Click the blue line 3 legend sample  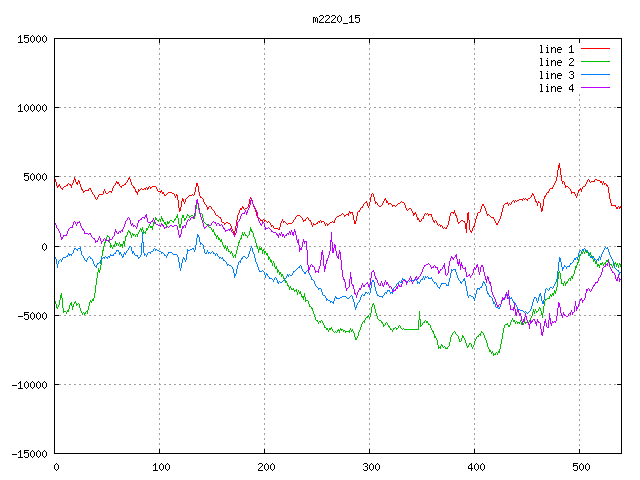[595, 75]
